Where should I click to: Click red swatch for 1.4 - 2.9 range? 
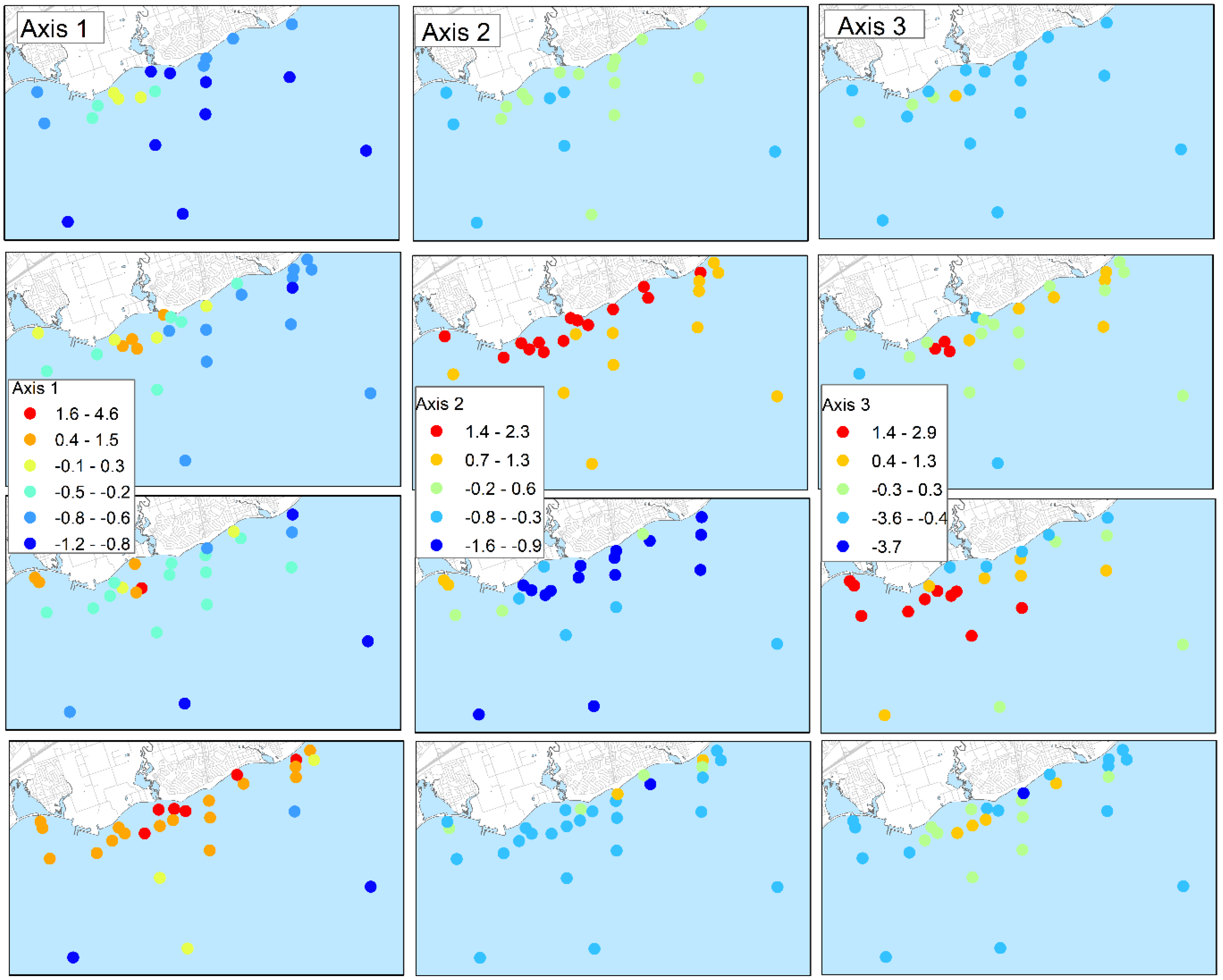(843, 432)
